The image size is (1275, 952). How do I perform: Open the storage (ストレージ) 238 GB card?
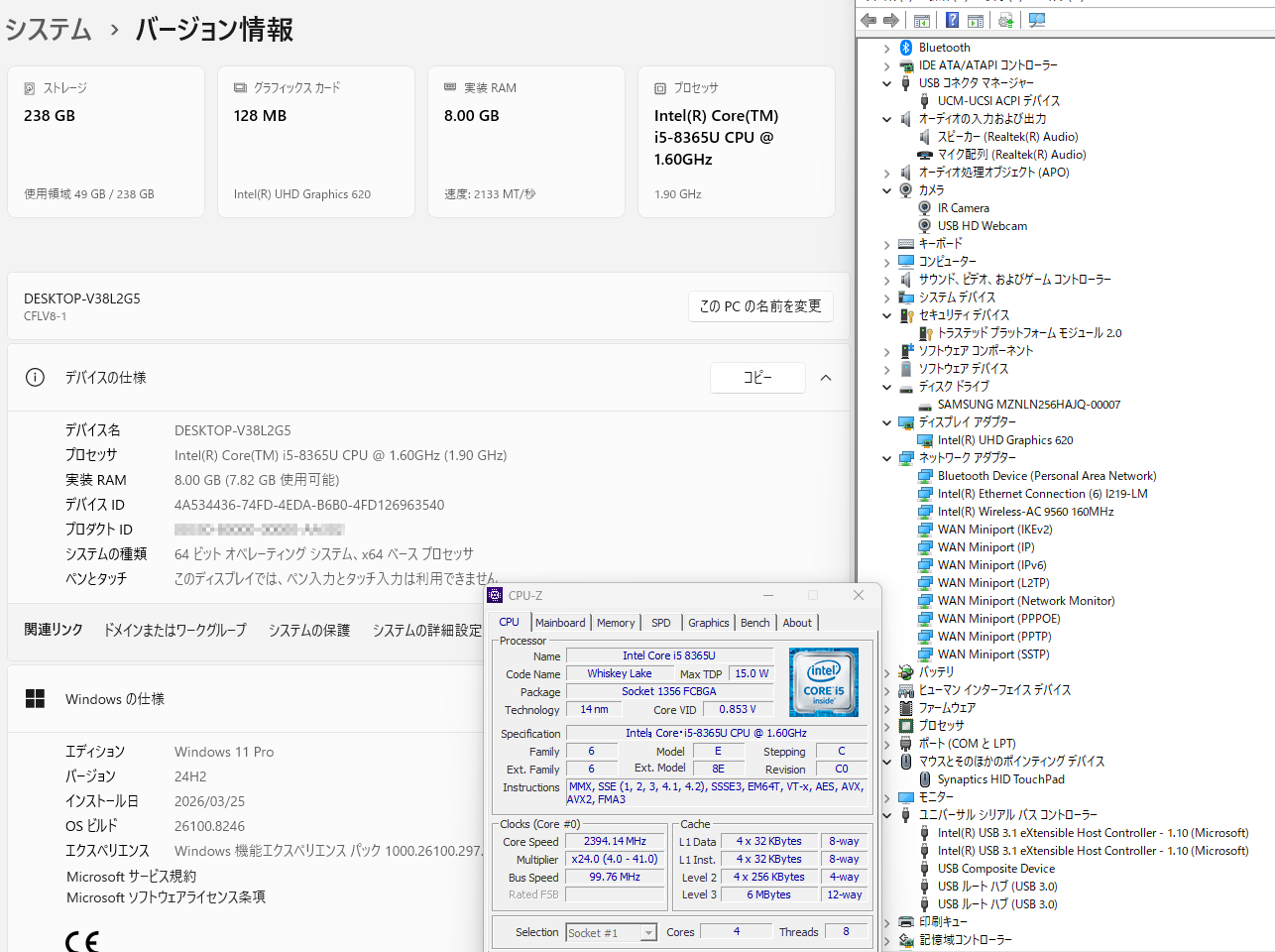[x=106, y=142]
